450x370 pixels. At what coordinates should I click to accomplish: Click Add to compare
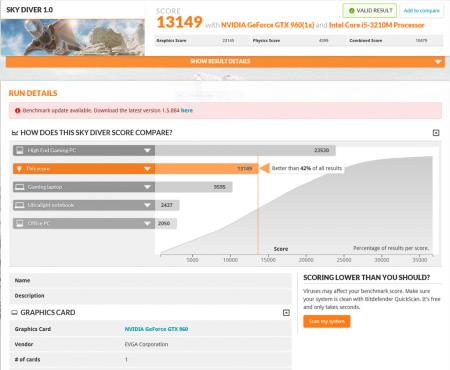pyautogui.click(x=421, y=11)
